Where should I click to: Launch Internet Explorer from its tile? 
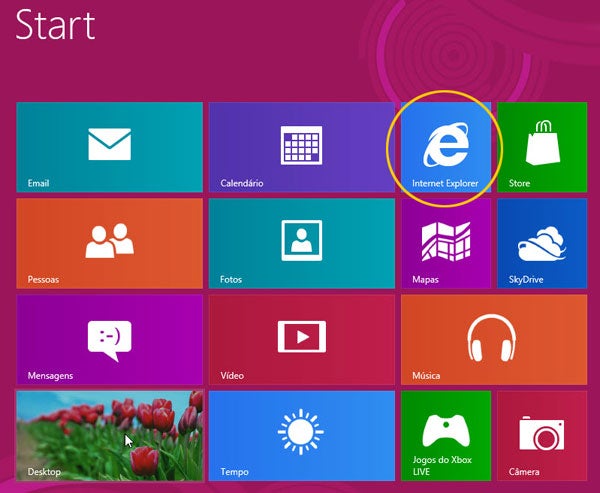point(445,145)
